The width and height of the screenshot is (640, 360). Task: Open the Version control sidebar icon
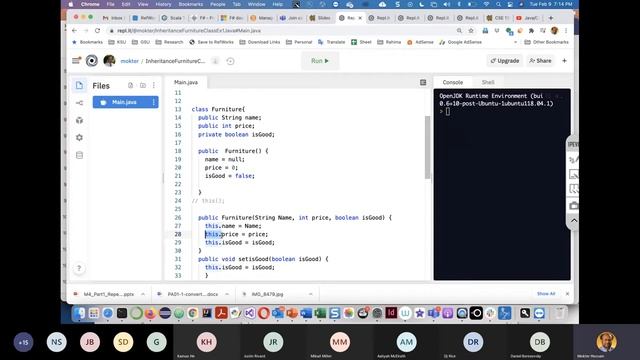click(79, 103)
